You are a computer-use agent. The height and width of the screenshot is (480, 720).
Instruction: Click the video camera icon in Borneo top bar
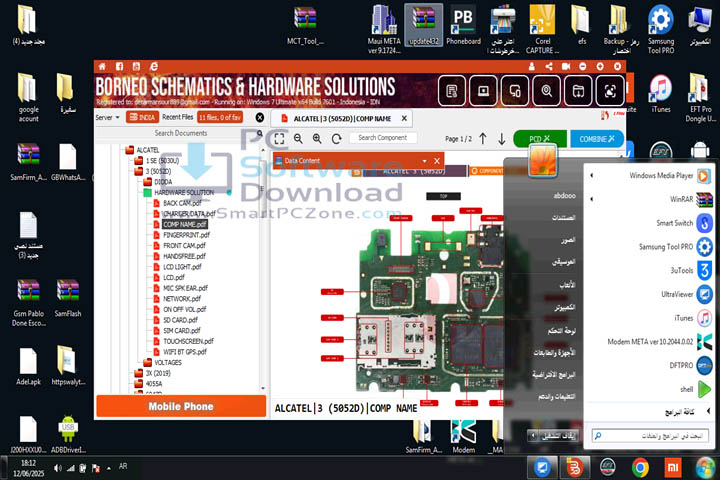[566, 67]
